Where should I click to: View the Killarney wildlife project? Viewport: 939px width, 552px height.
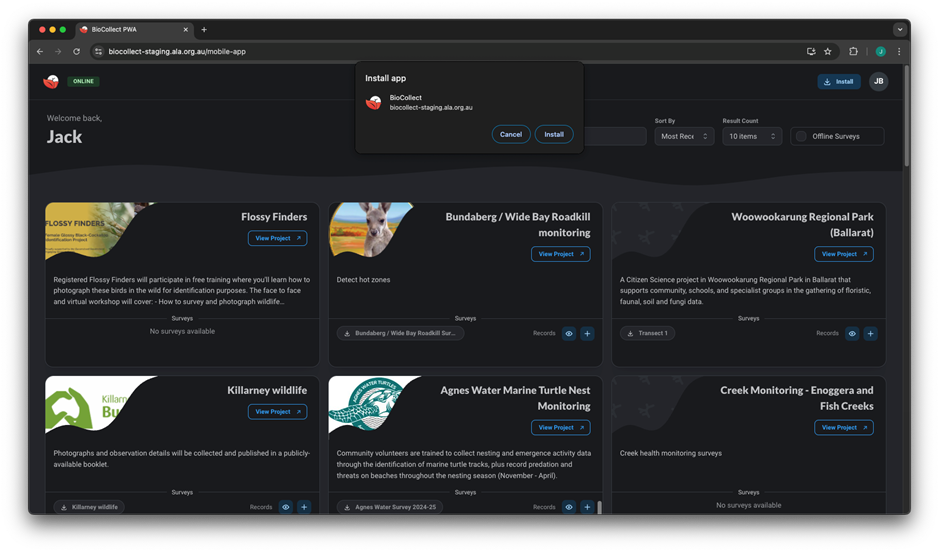pyautogui.click(x=278, y=412)
